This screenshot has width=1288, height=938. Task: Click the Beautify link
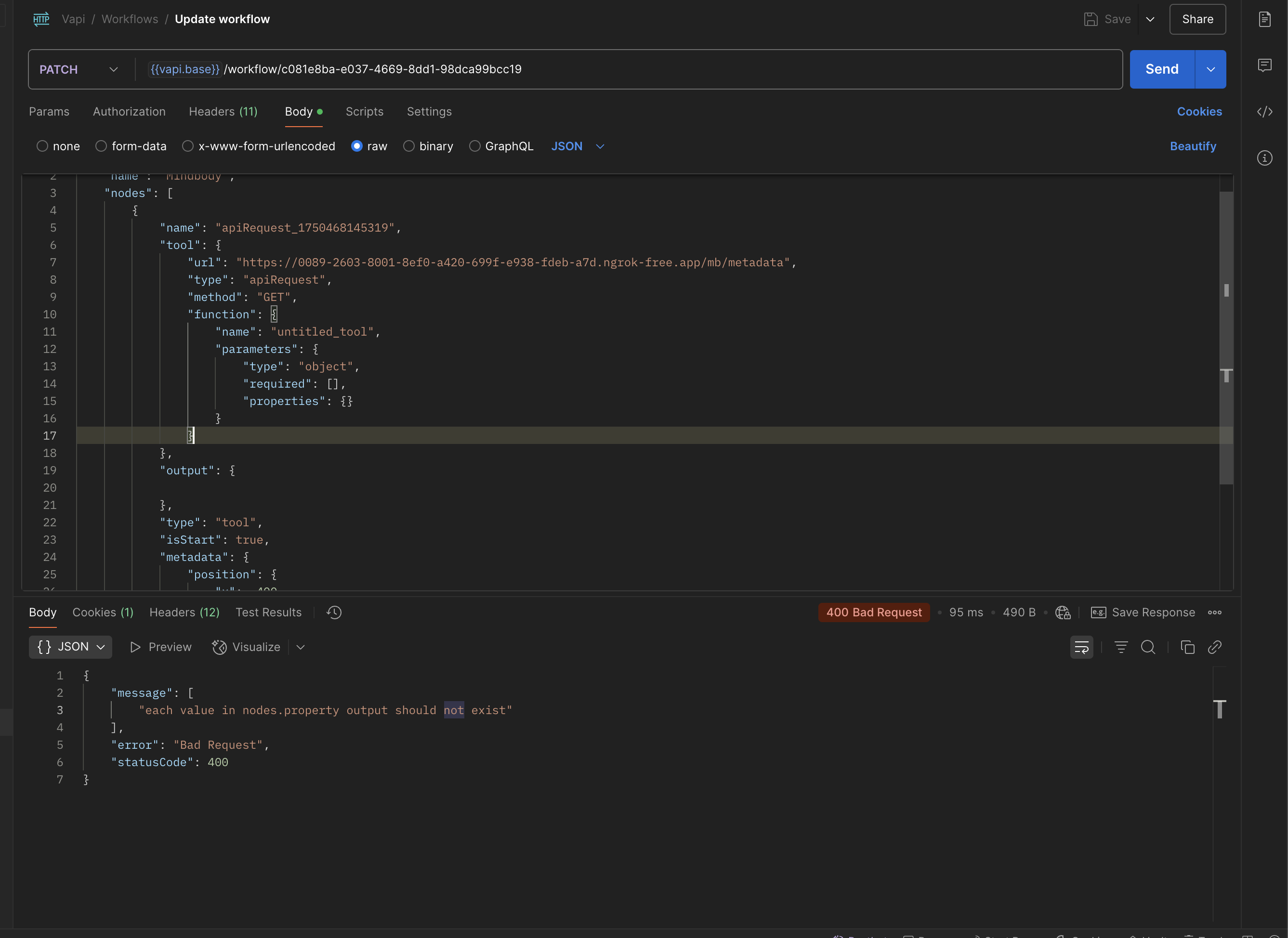click(x=1193, y=146)
